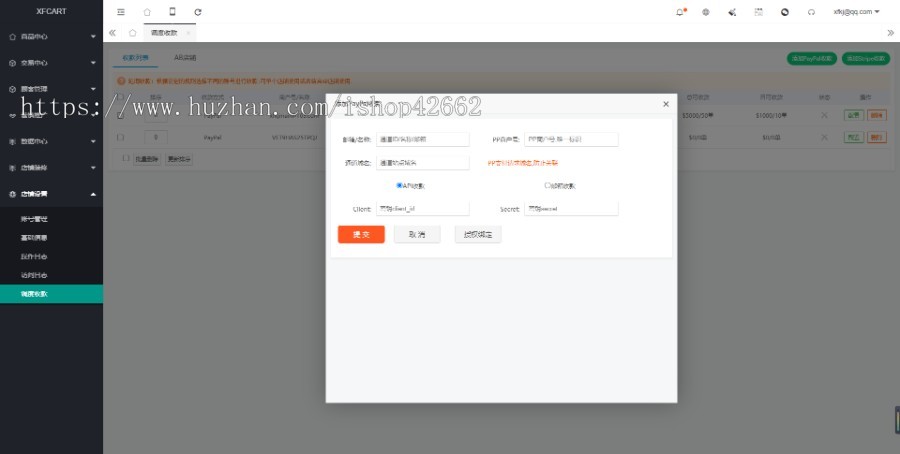Image resolution: width=900 pixels, height=454 pixels.
Task: Click status X in $0/0单 row
Action: (x=824, y=137)
